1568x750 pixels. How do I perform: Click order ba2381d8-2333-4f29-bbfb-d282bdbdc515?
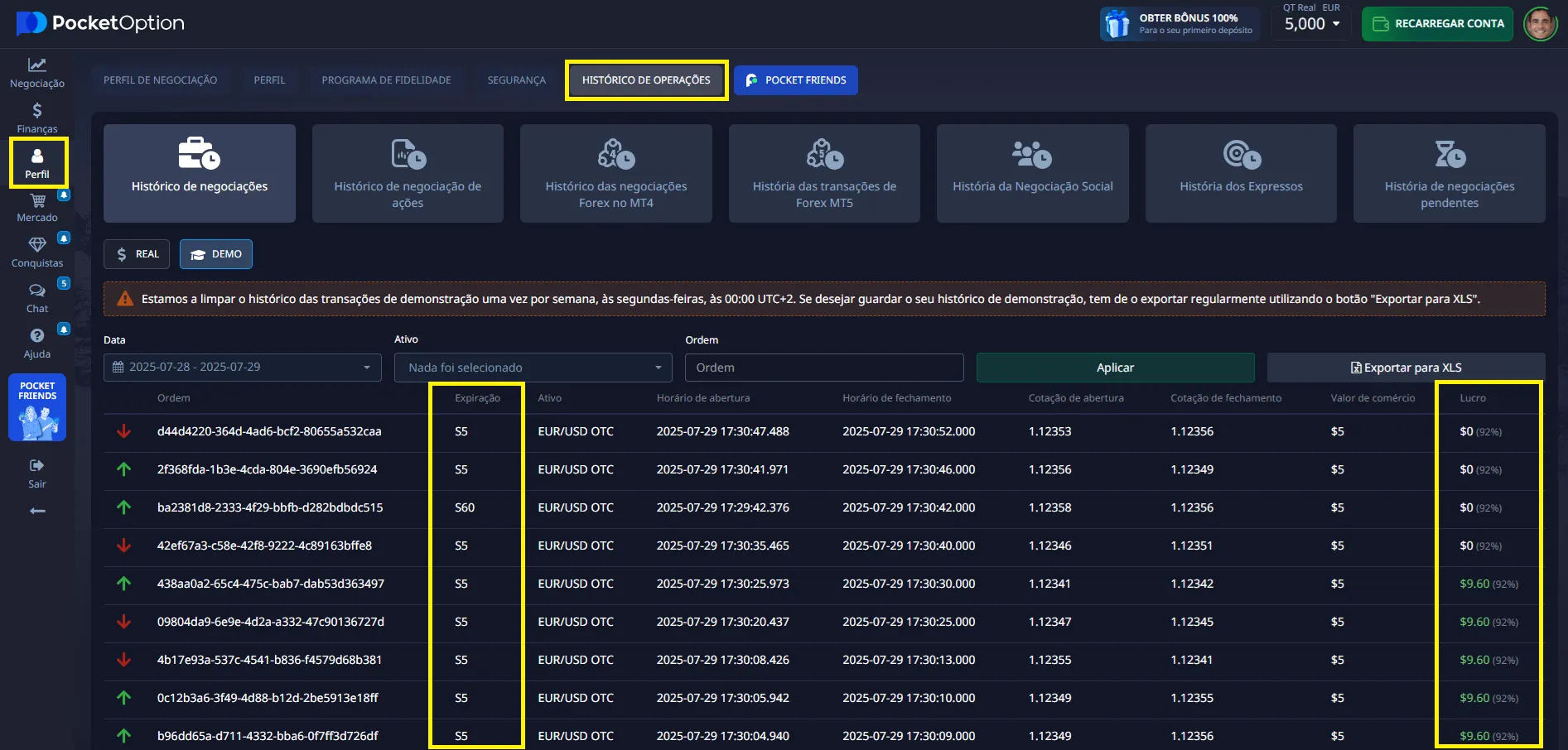coord(270,507)
